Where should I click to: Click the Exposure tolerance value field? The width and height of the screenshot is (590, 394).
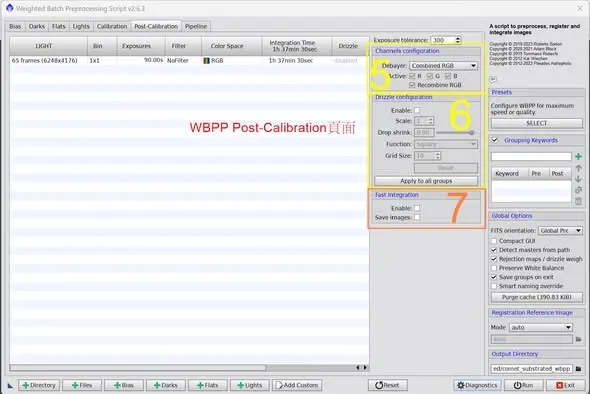(442, 40)
